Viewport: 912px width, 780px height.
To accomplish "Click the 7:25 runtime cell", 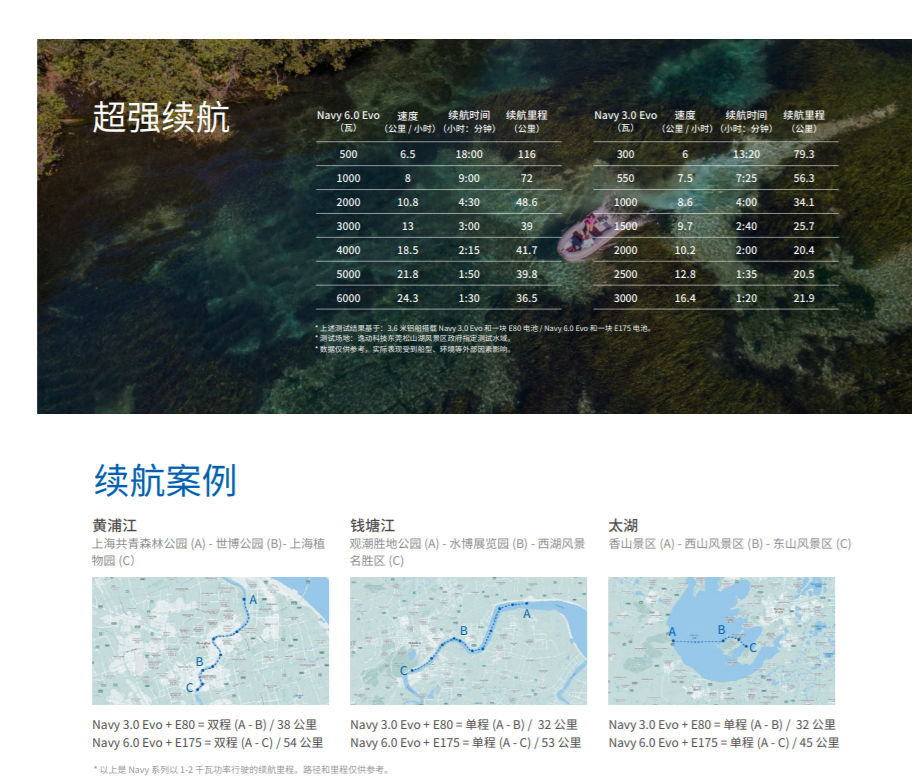I will [746, 179].
